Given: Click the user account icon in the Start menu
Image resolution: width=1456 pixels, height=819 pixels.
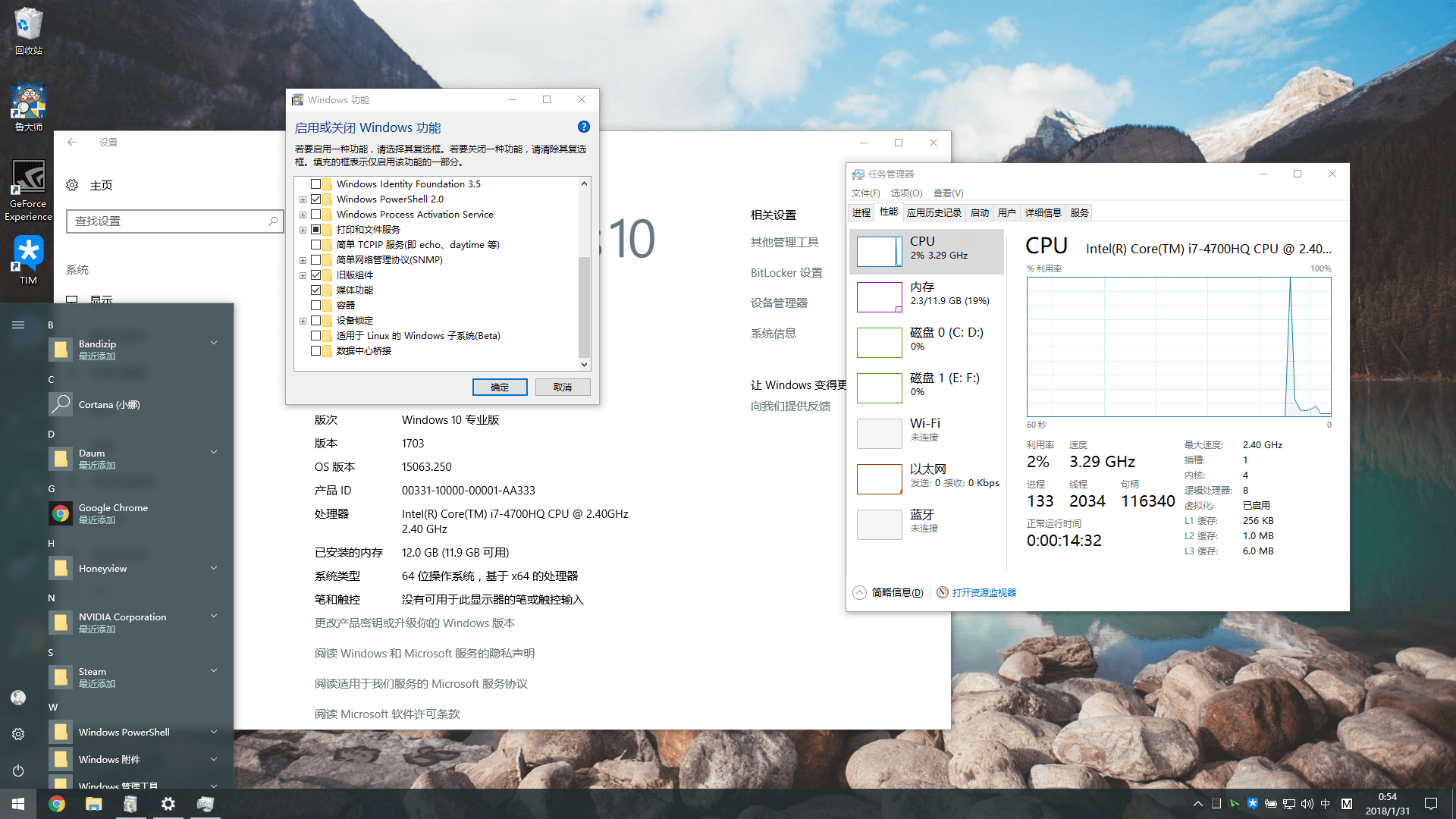Looking at the screenshot, I should [x=18, y=697].
